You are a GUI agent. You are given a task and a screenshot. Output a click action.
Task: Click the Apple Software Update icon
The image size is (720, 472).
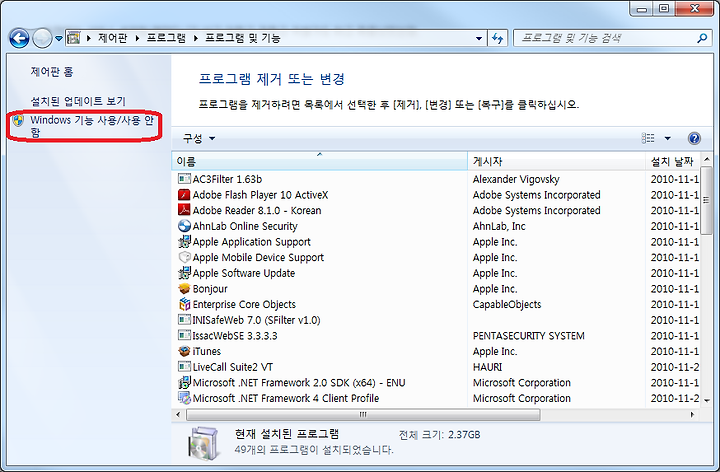184,273
